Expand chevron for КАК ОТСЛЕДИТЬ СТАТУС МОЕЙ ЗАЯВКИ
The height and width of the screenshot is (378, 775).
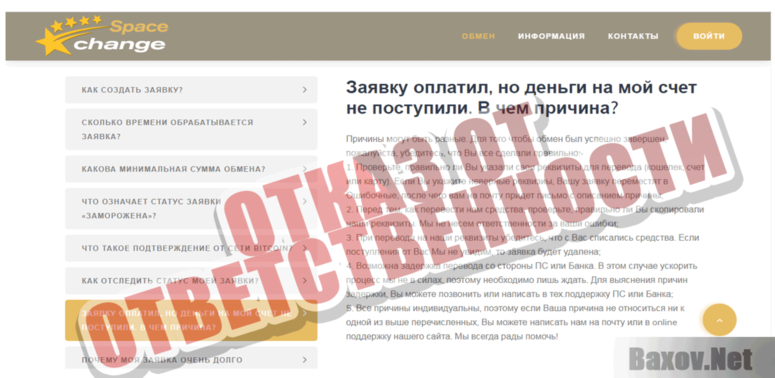(305, 281)
